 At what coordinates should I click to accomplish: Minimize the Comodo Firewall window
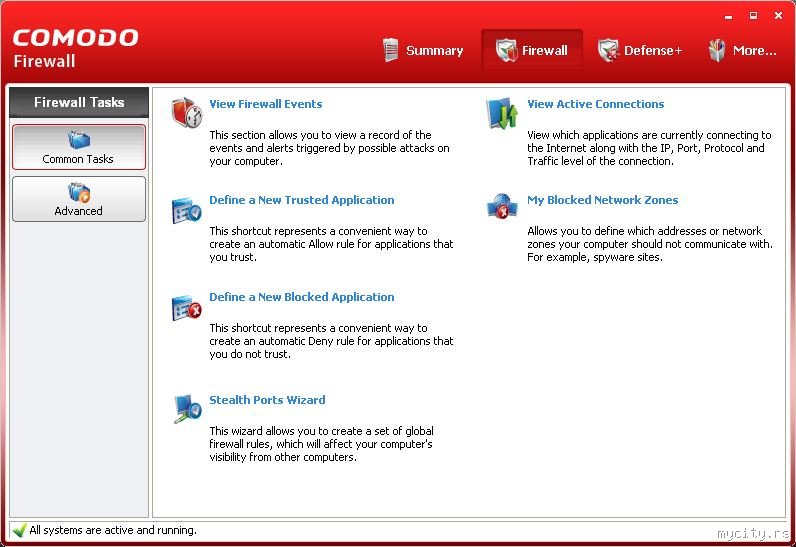[x=729, y=16]
